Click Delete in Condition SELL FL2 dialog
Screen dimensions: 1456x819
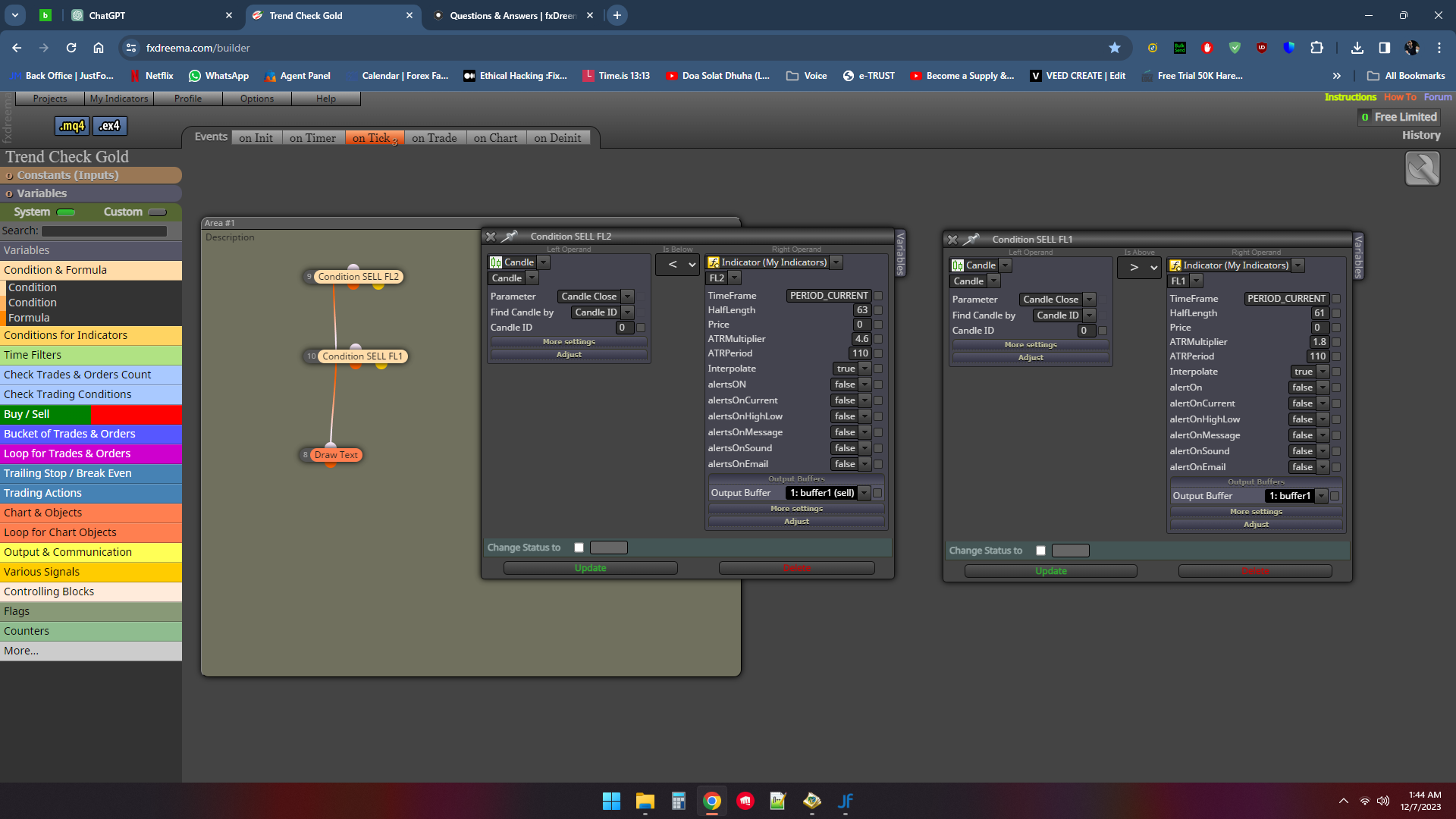pyautogui.click(x=796, y=568)
